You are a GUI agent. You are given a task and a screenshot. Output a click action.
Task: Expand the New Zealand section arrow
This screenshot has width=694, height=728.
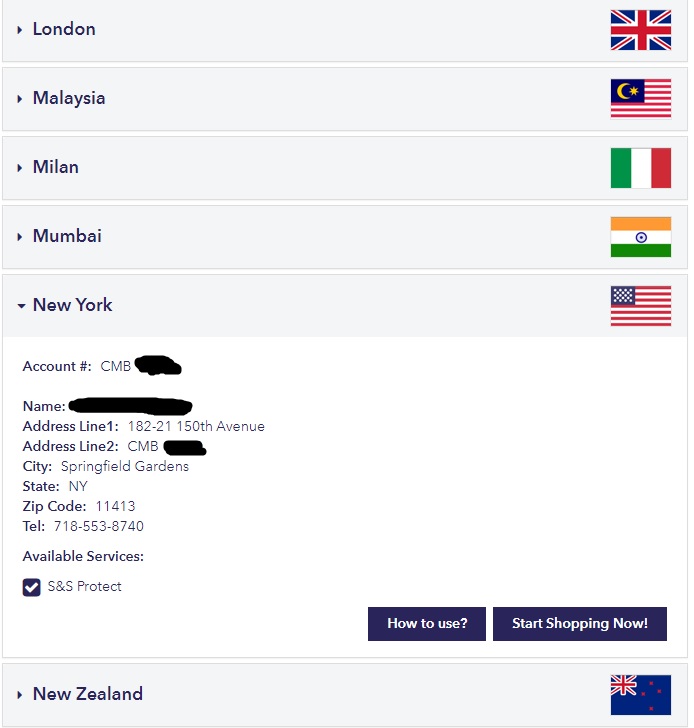19,695
